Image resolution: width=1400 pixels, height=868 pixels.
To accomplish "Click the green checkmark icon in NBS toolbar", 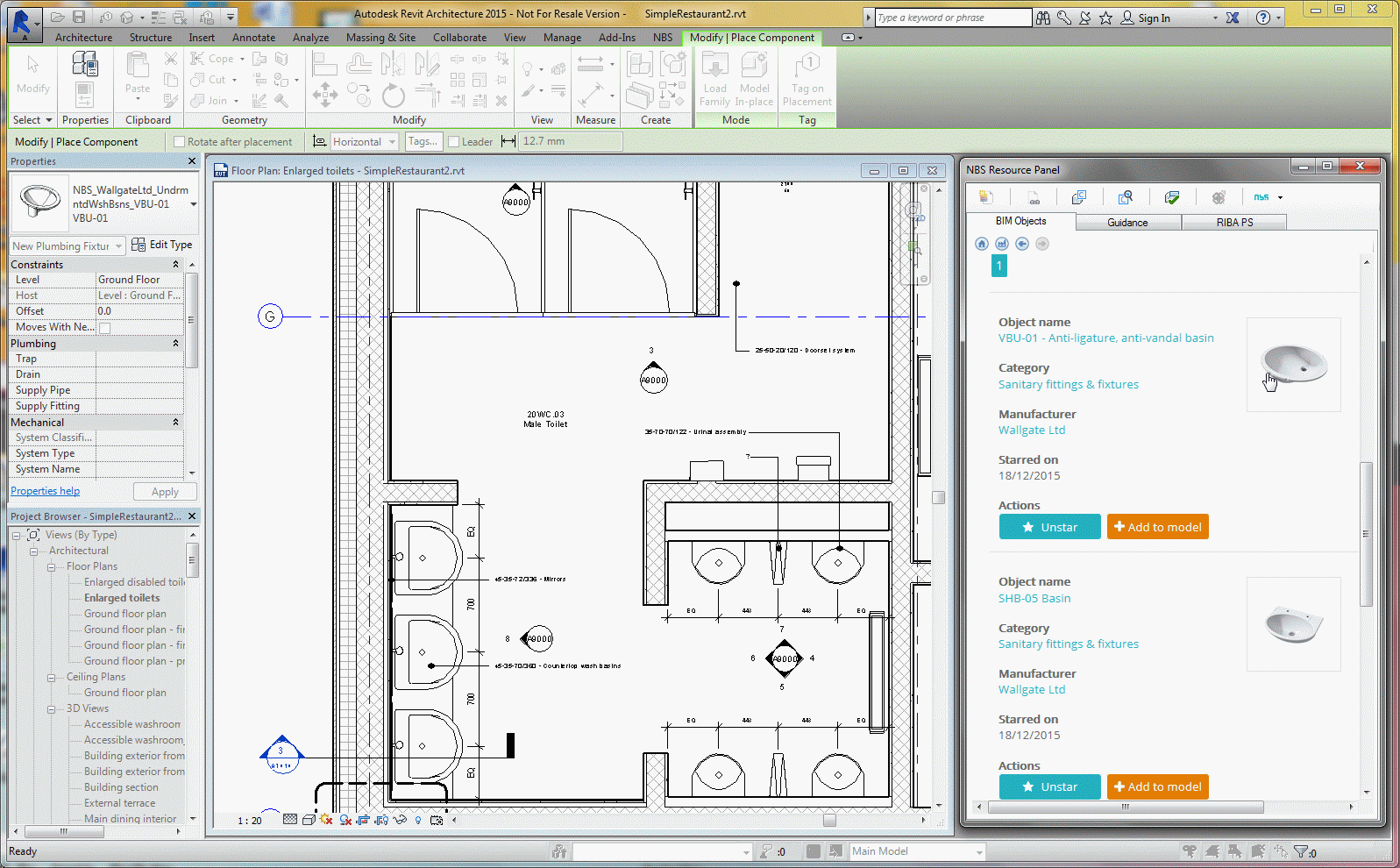I will click(x=1172, y=197).
